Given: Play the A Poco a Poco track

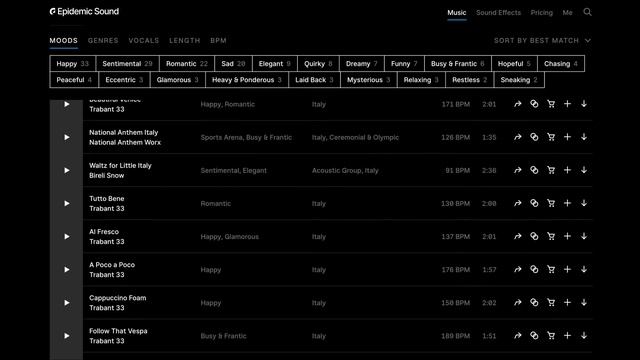Looking at the screenshot, I should [x=67, y=269].
